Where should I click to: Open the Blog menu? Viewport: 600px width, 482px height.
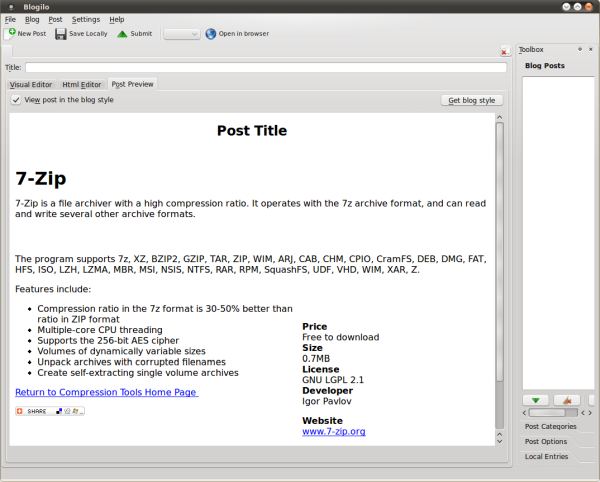32,20
